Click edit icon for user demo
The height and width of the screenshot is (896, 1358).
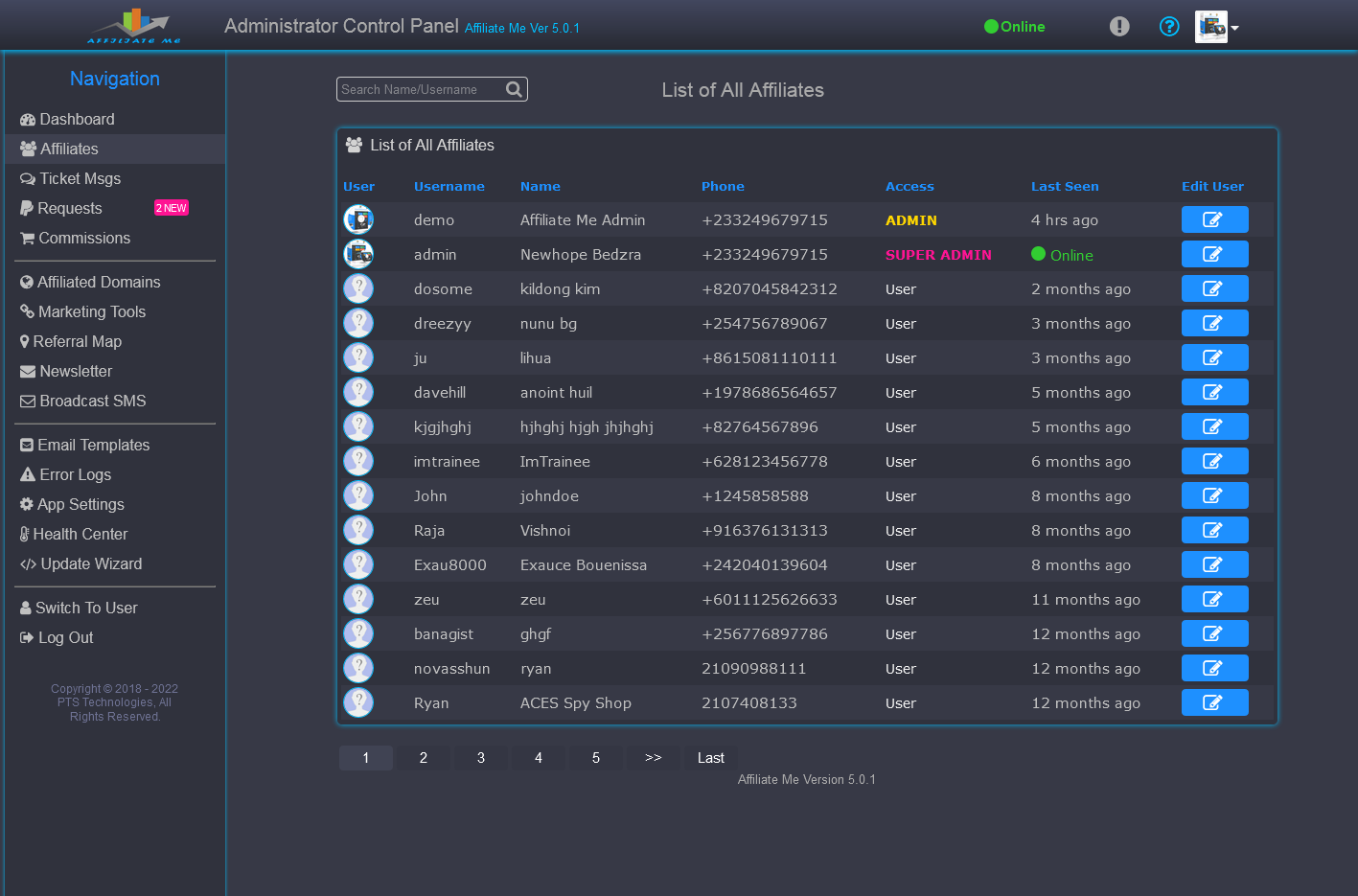pyautogui.click(x=1214, y=219)
